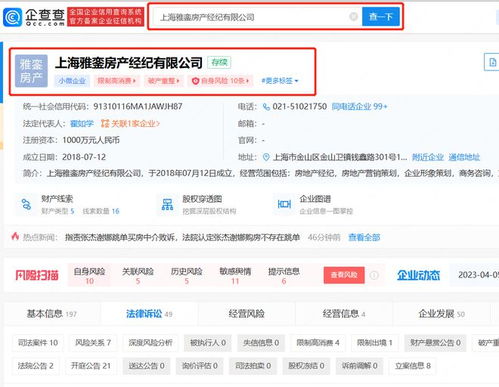Open legal representative 霍如学 link
499x387 pixels.
pyautogui.click(x=81, y=124)
